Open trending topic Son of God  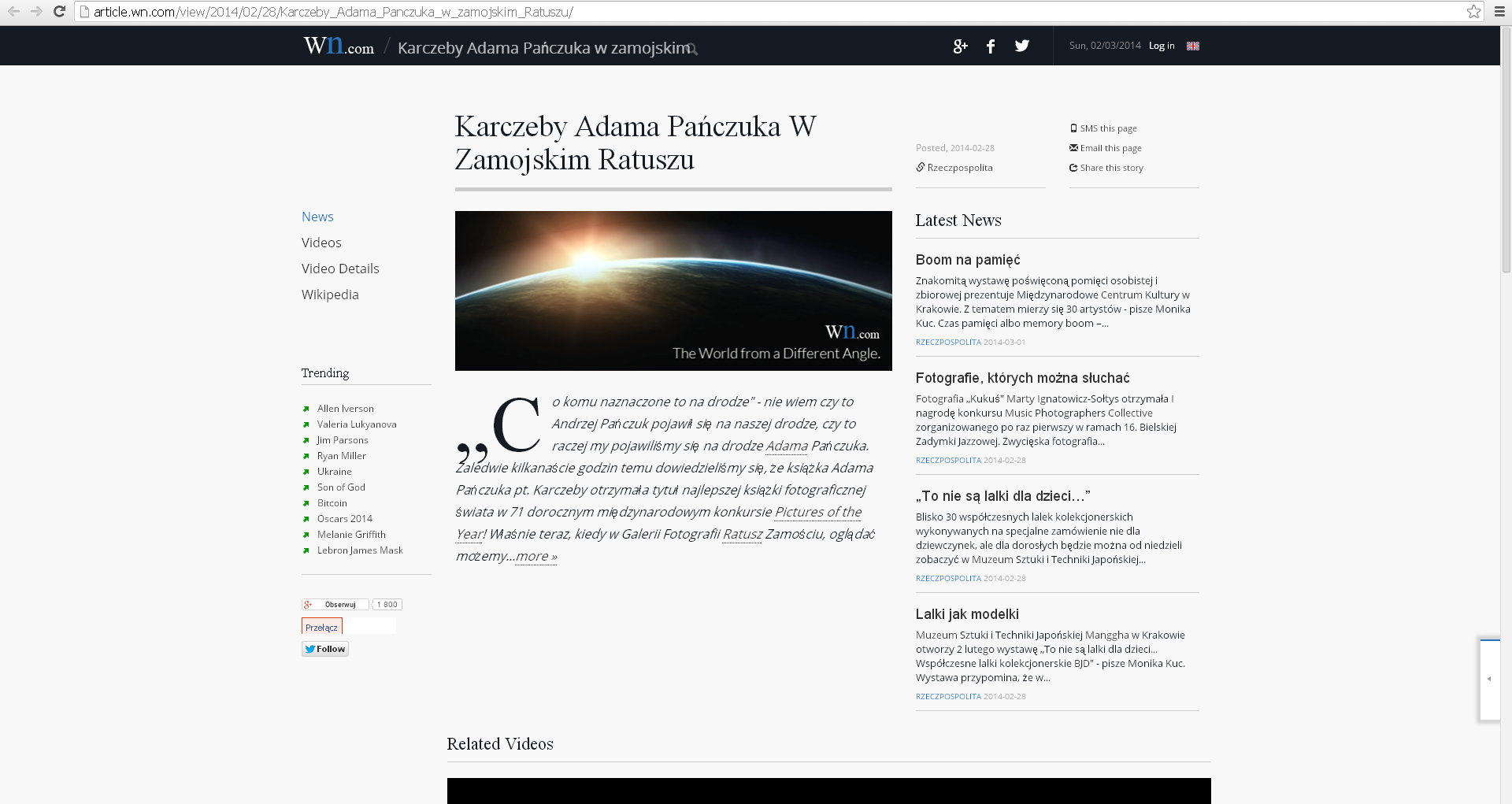(x=341, y=487)
